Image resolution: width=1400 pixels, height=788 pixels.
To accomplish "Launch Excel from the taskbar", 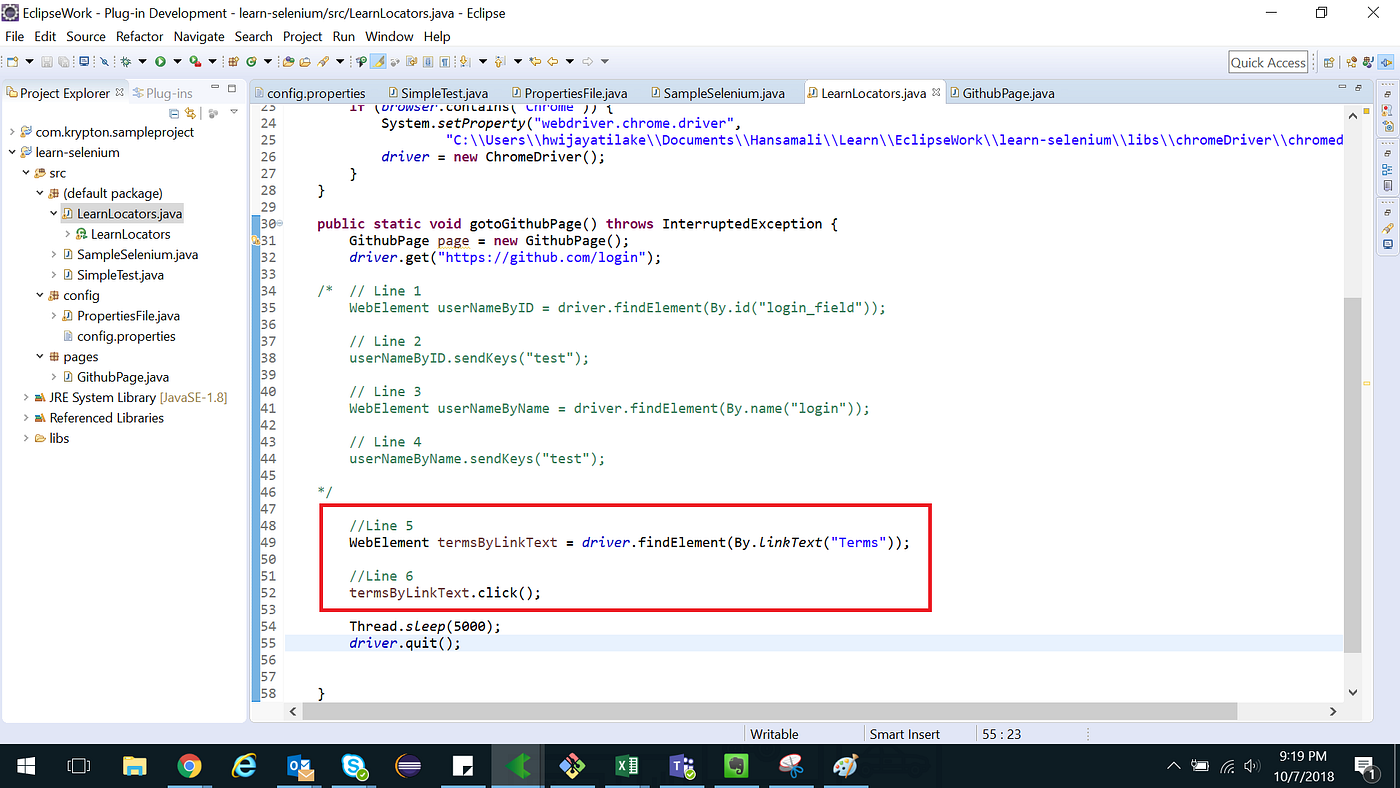I will 627,765.
